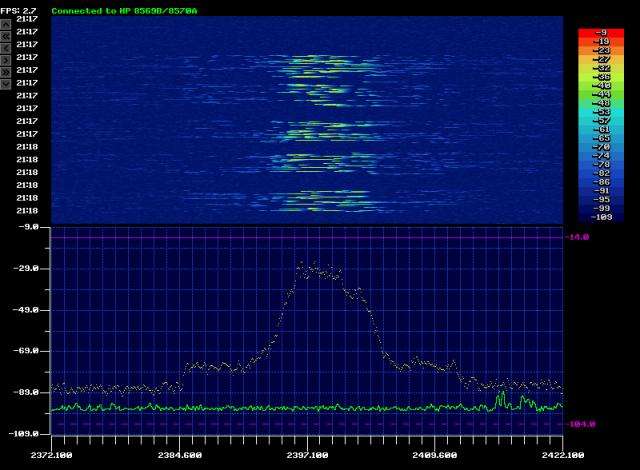This screenshot has height=470, width=640.
Task: Click the -89.0 amplitude axis label
Action: pos(26,392)
